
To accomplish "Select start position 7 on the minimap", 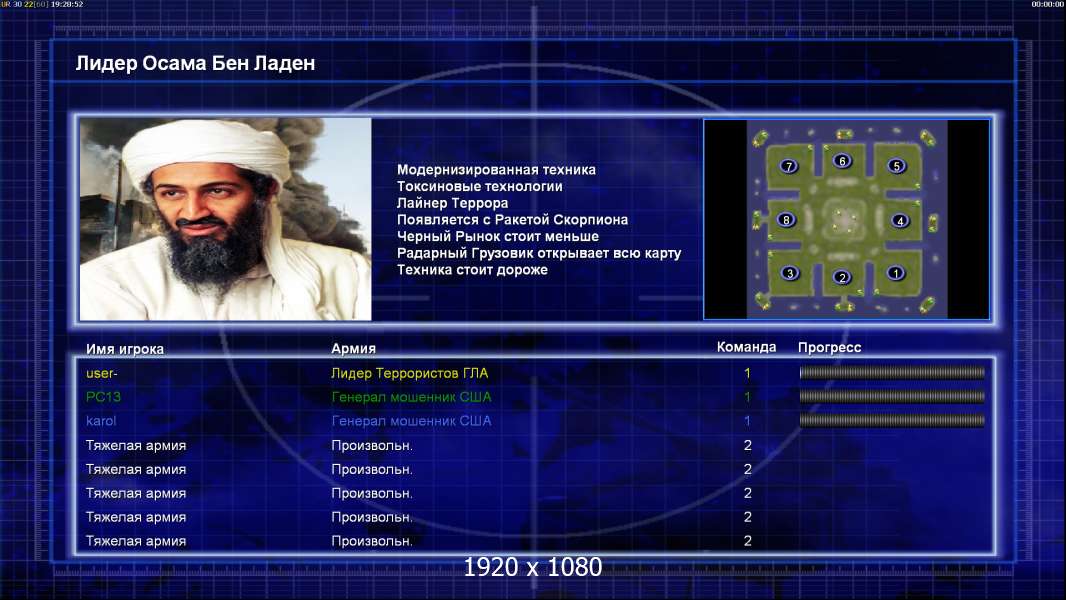I will click(x=789, y=166).
